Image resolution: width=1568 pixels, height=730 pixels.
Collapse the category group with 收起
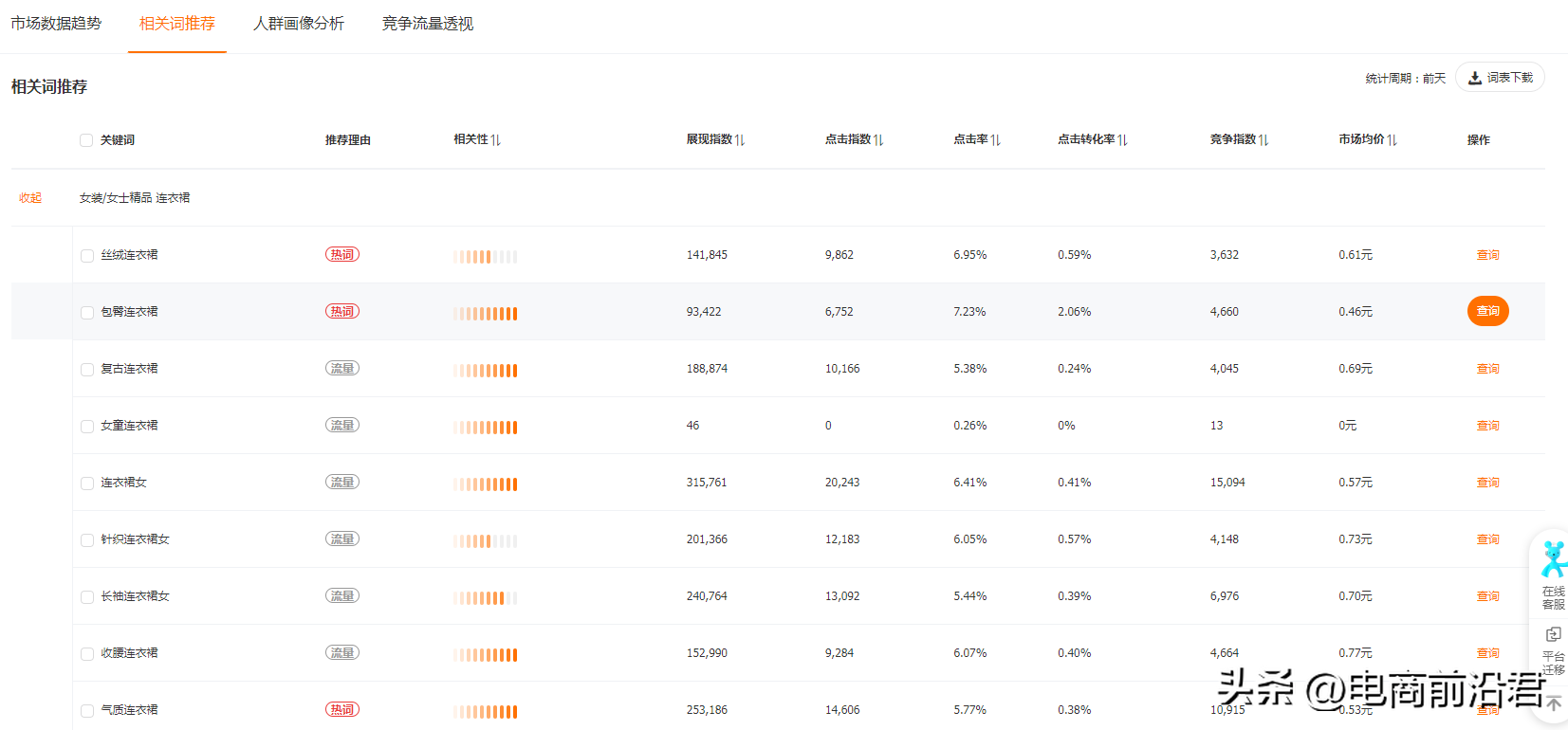pos(30,198)
